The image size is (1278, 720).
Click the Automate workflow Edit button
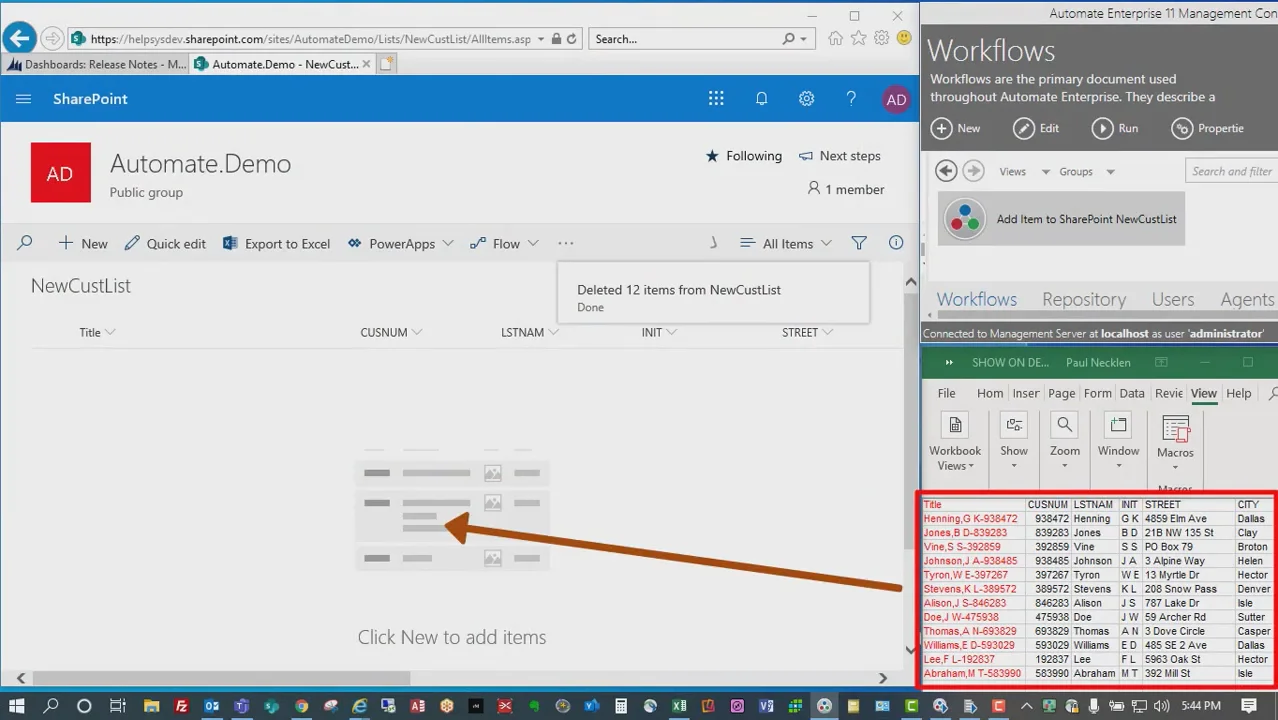[1036, 128]
